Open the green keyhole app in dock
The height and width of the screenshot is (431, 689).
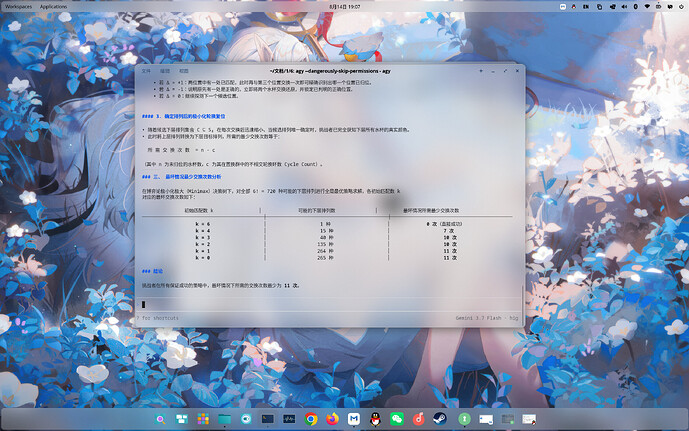tap(464, 419)
